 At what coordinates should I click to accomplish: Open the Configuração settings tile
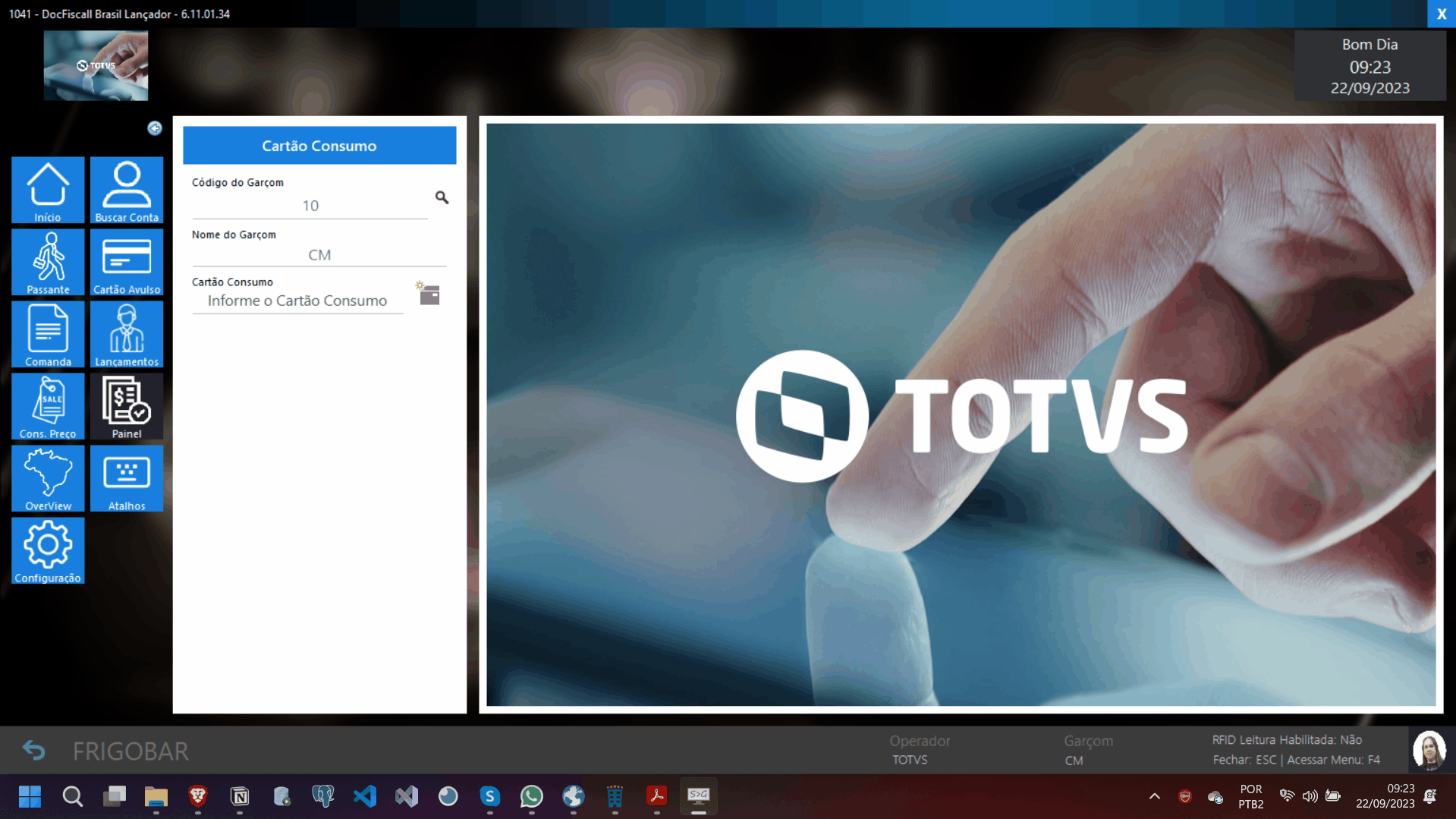[48, 550]
